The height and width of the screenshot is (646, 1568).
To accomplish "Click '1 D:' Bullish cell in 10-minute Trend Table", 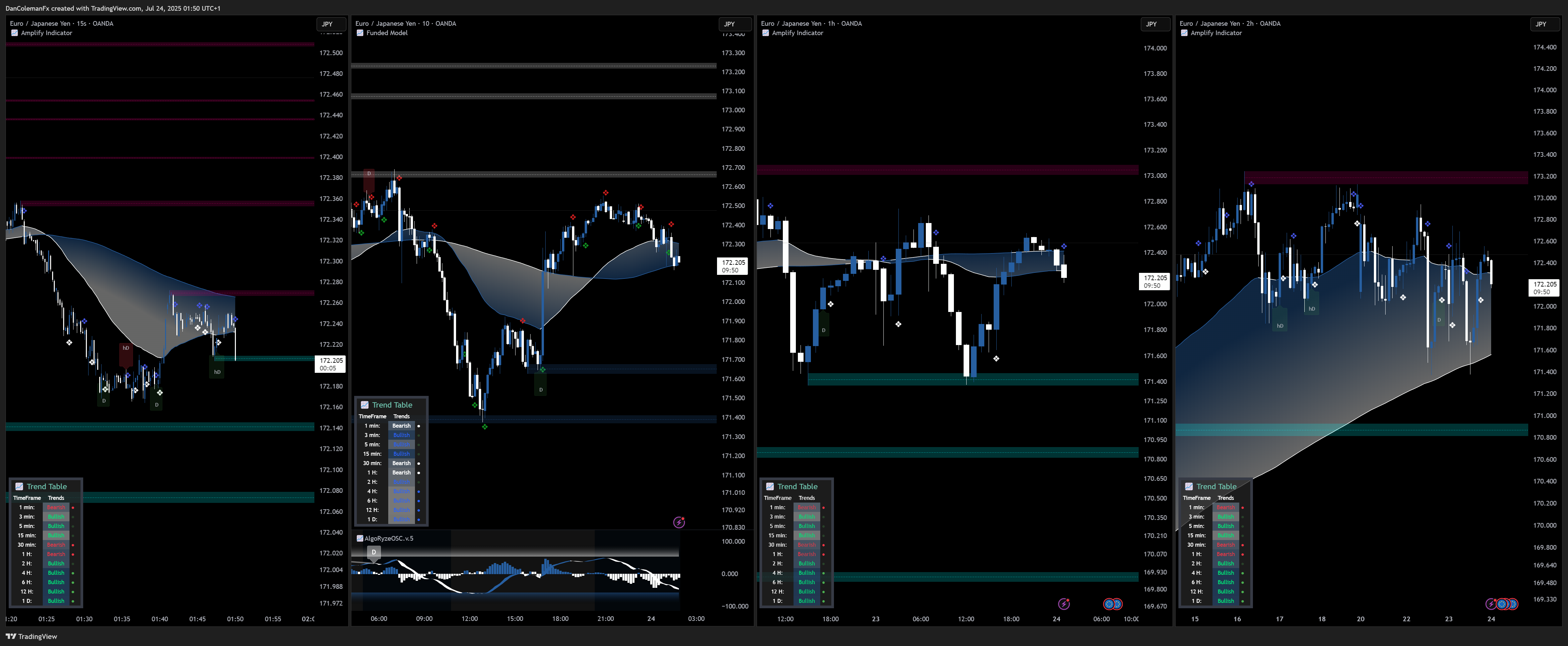I will pyautogui.click(x=401, y=519).
